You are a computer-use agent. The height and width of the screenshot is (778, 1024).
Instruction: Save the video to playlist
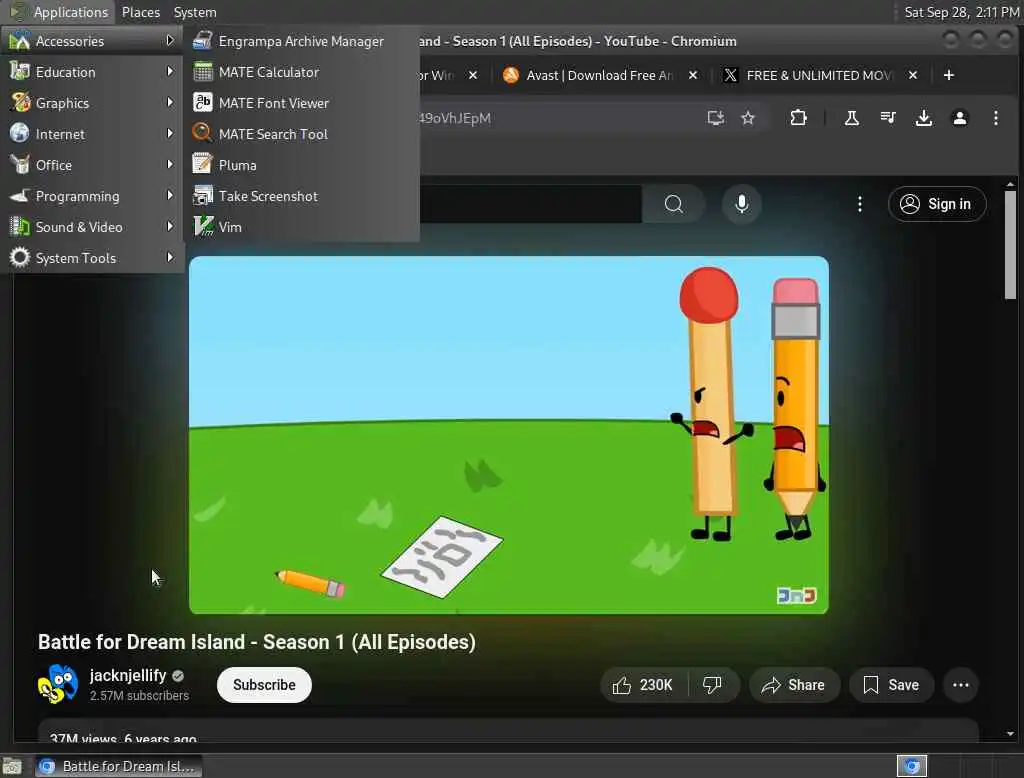point(891,685)
